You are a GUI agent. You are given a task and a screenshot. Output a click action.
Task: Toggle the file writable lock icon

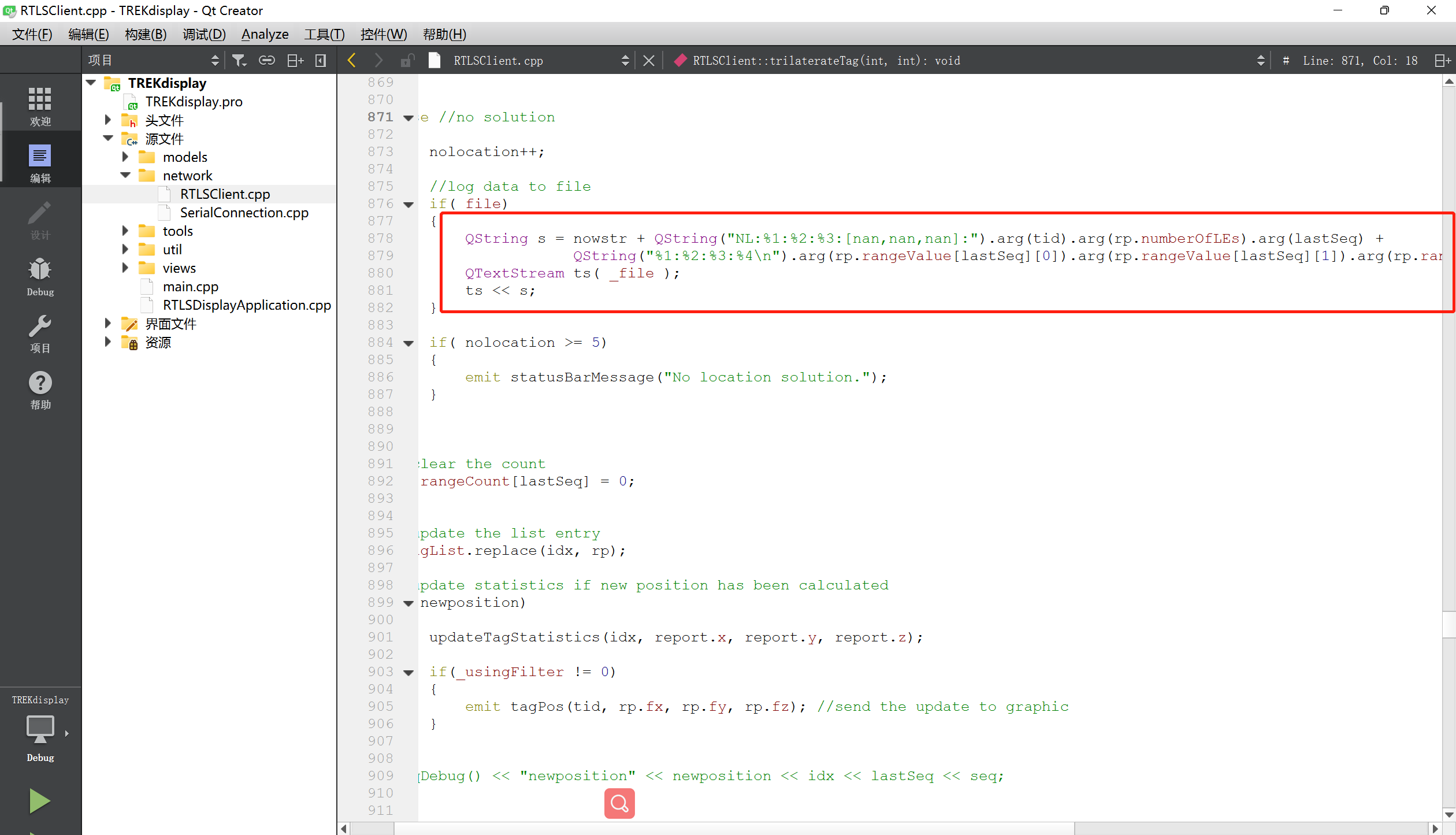click(407, 60)
